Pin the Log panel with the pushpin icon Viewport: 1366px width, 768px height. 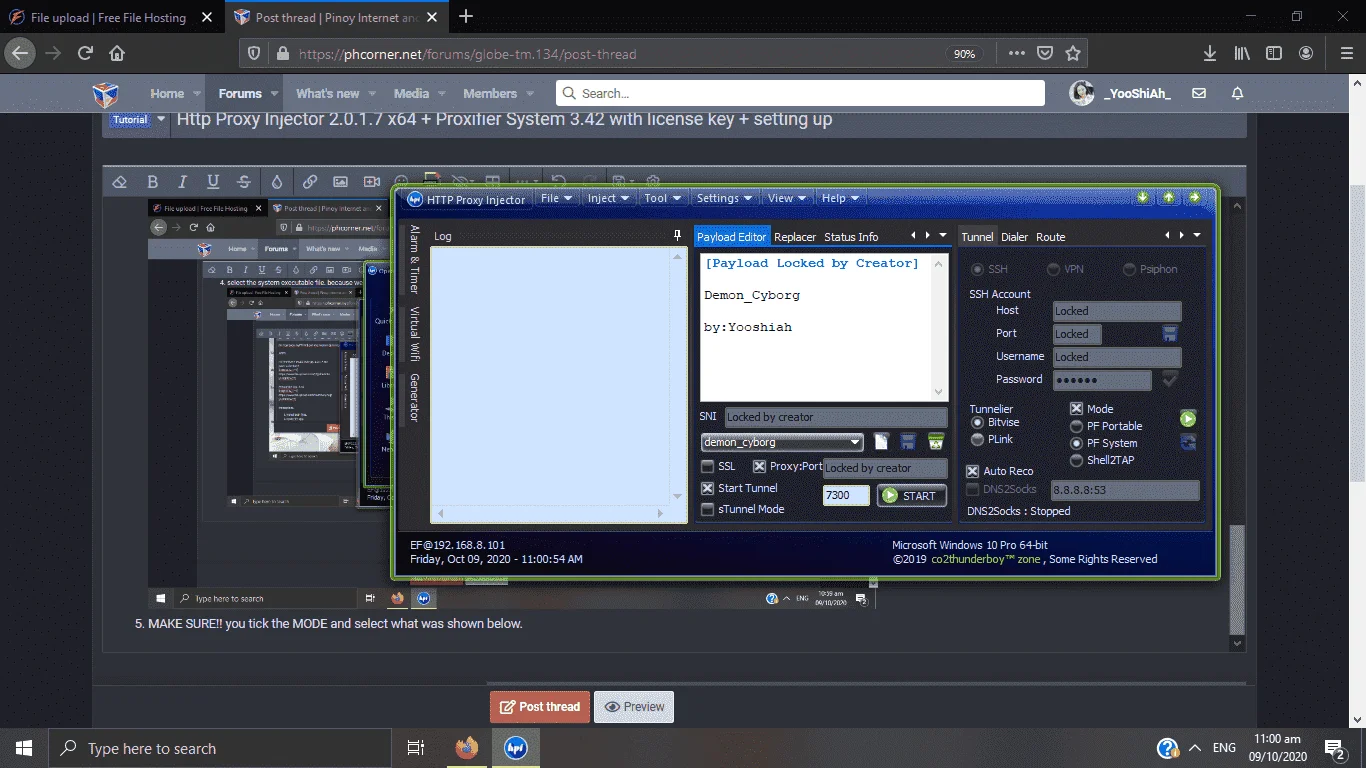pyautogui.click(x=677, y=236)
